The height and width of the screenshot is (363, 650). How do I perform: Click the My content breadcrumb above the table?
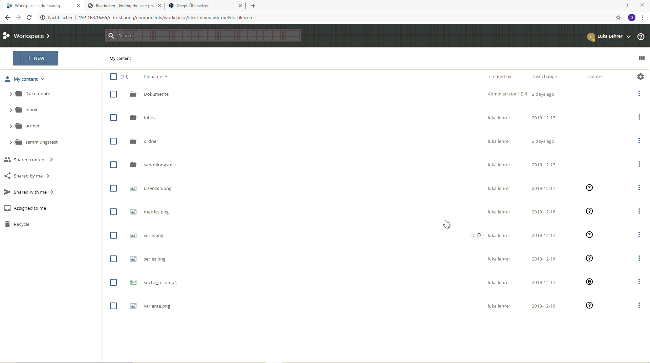point(120,58)
